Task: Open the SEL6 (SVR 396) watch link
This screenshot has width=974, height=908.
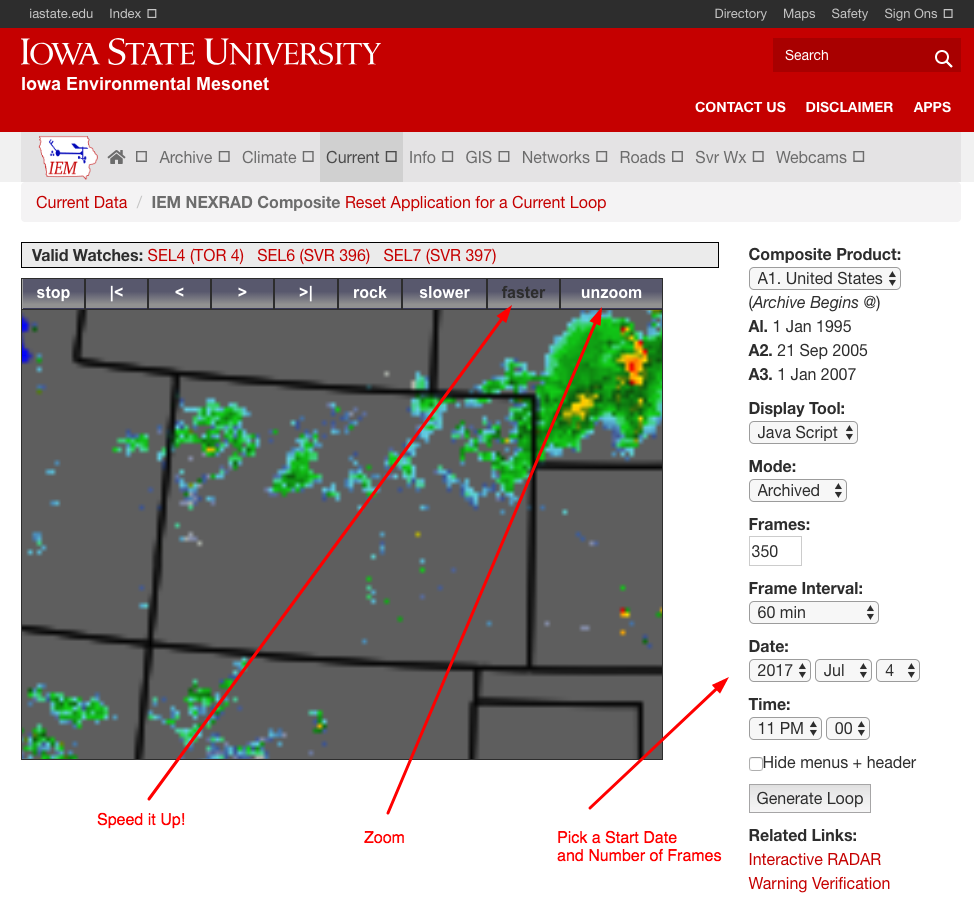Action: 314,255
